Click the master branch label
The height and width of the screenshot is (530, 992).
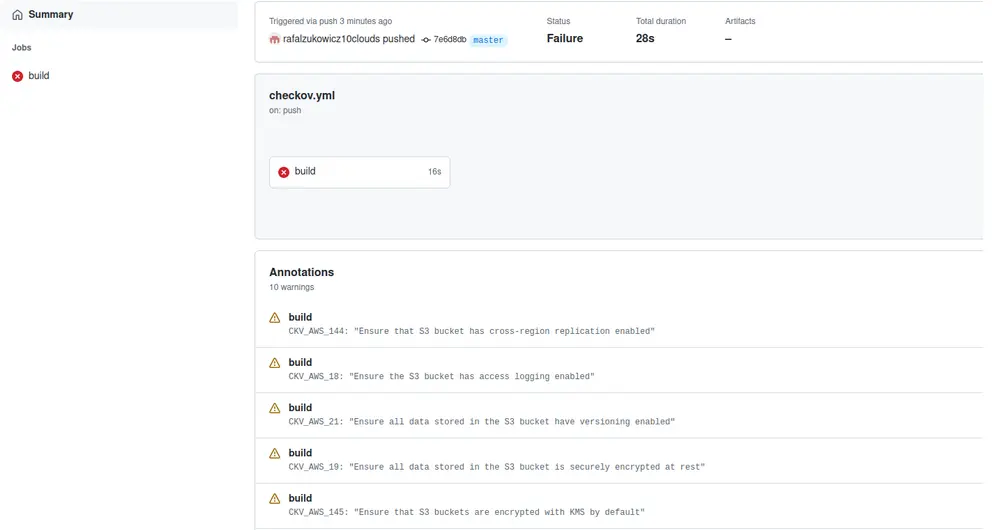click(x=488, y=40)
